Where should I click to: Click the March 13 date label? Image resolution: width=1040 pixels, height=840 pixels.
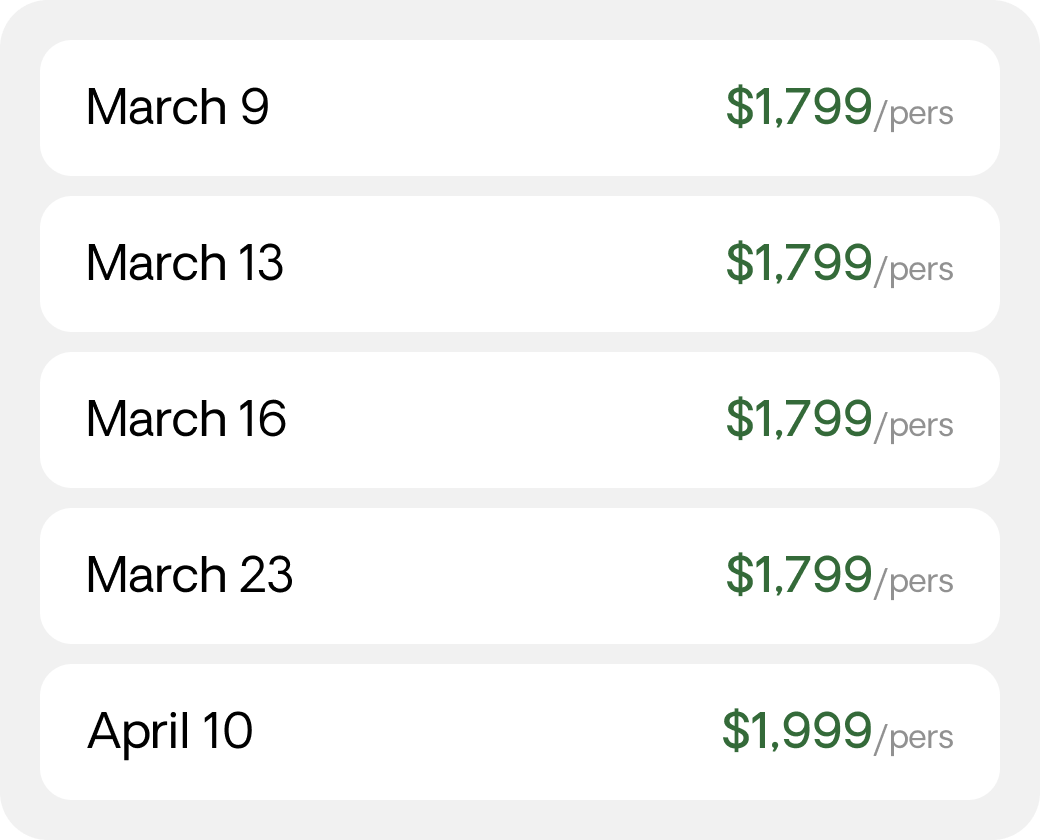click(x=185, y=263)
